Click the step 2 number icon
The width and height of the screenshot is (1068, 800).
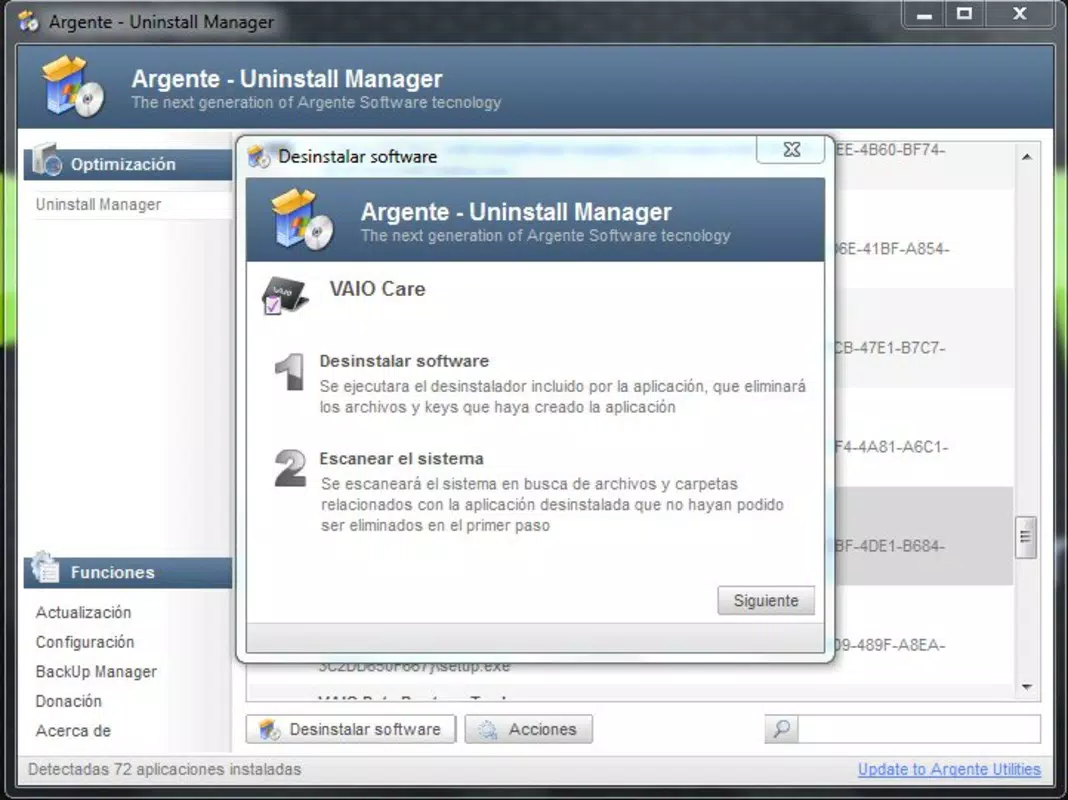pos(290,468)
